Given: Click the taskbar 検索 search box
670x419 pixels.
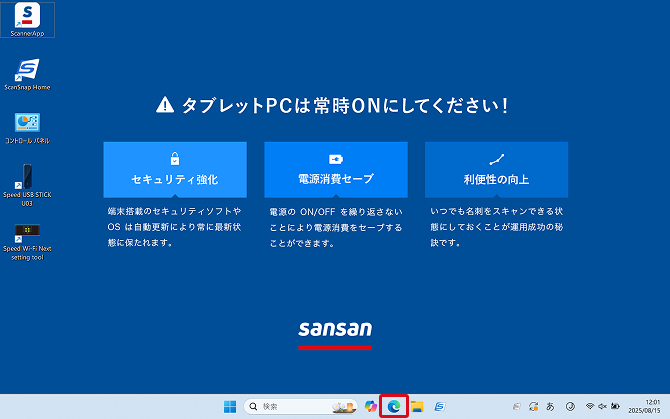Looking at the screenshot, I should click(300, 407).
